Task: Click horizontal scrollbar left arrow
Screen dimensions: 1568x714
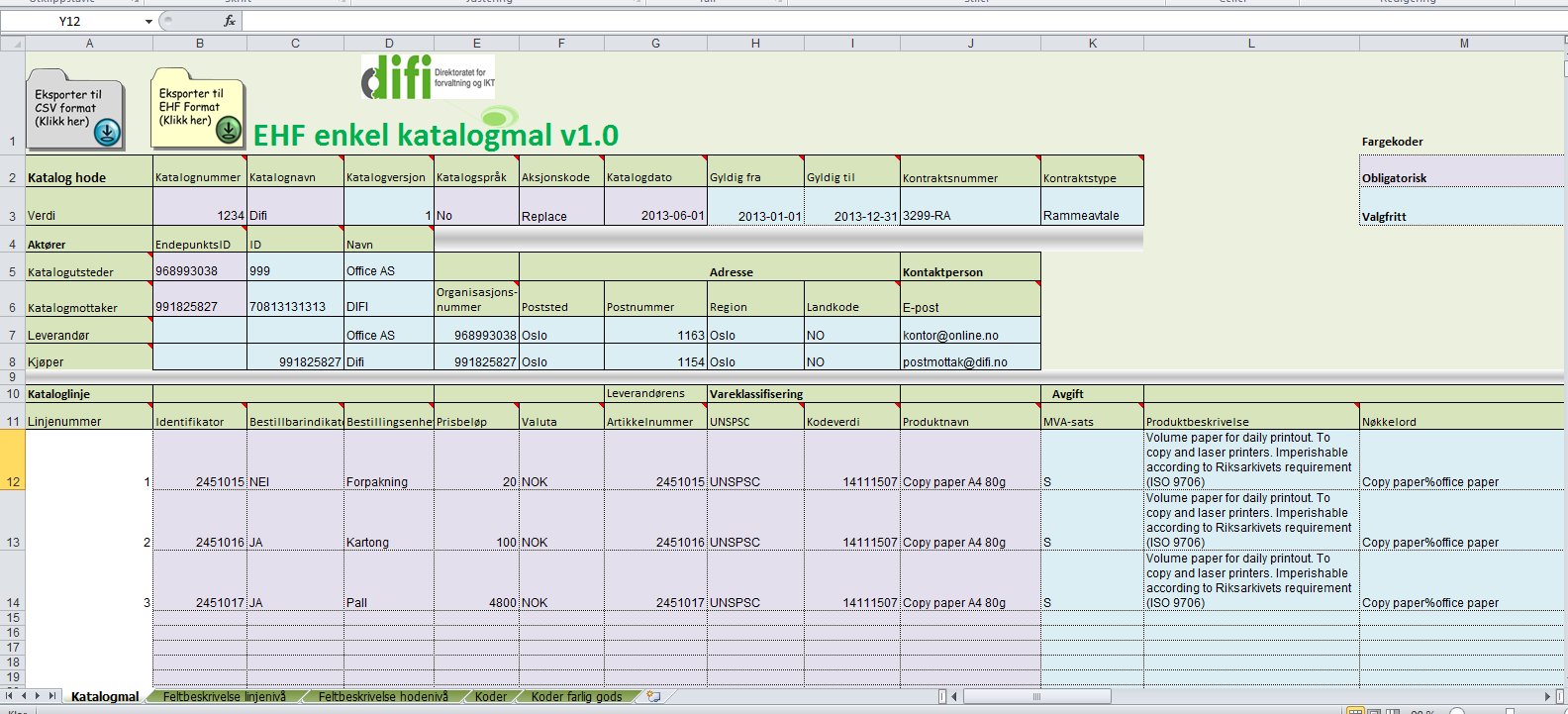Action: pos(954,696)
